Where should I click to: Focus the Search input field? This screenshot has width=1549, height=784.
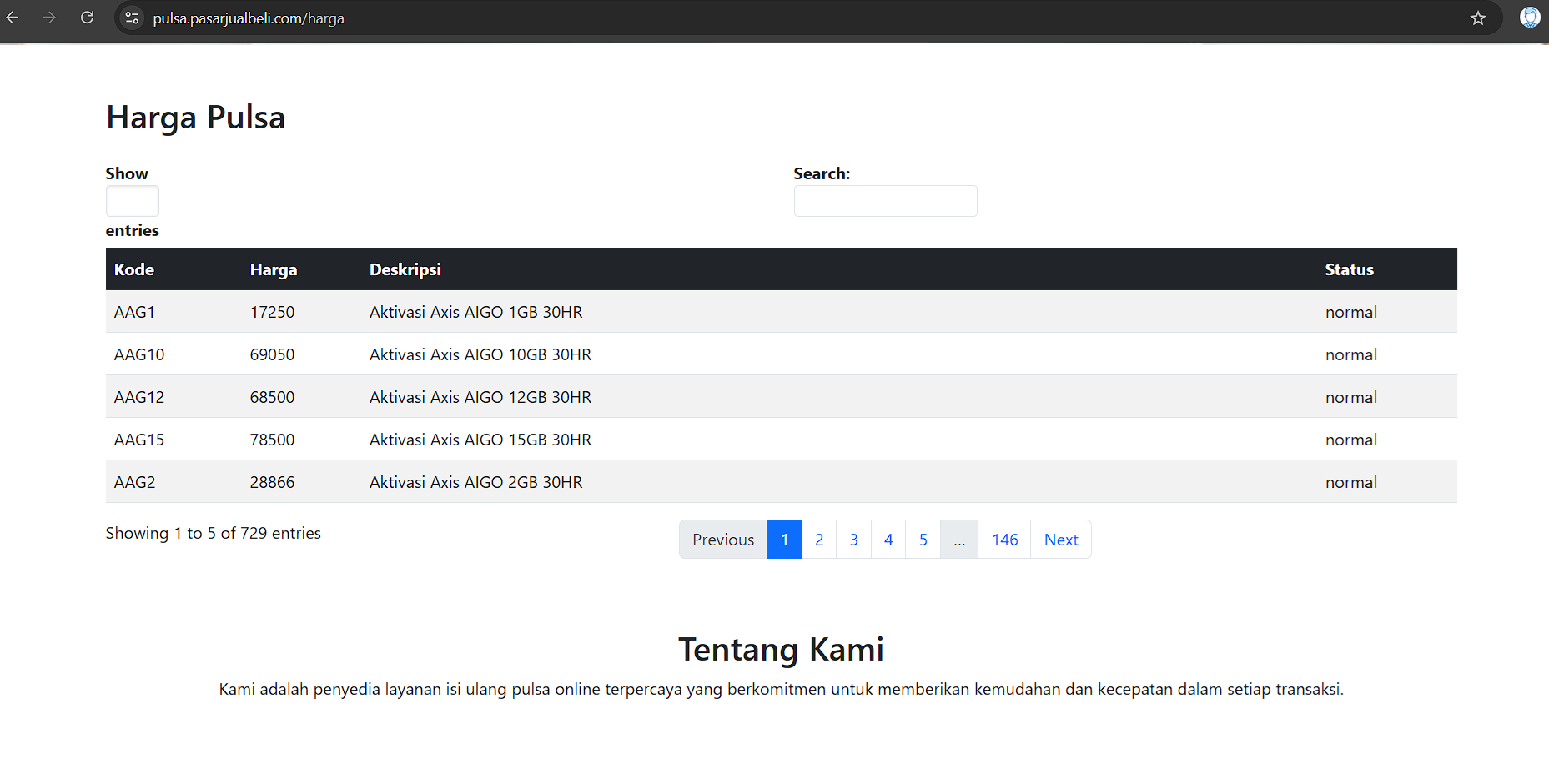(885, 201)
